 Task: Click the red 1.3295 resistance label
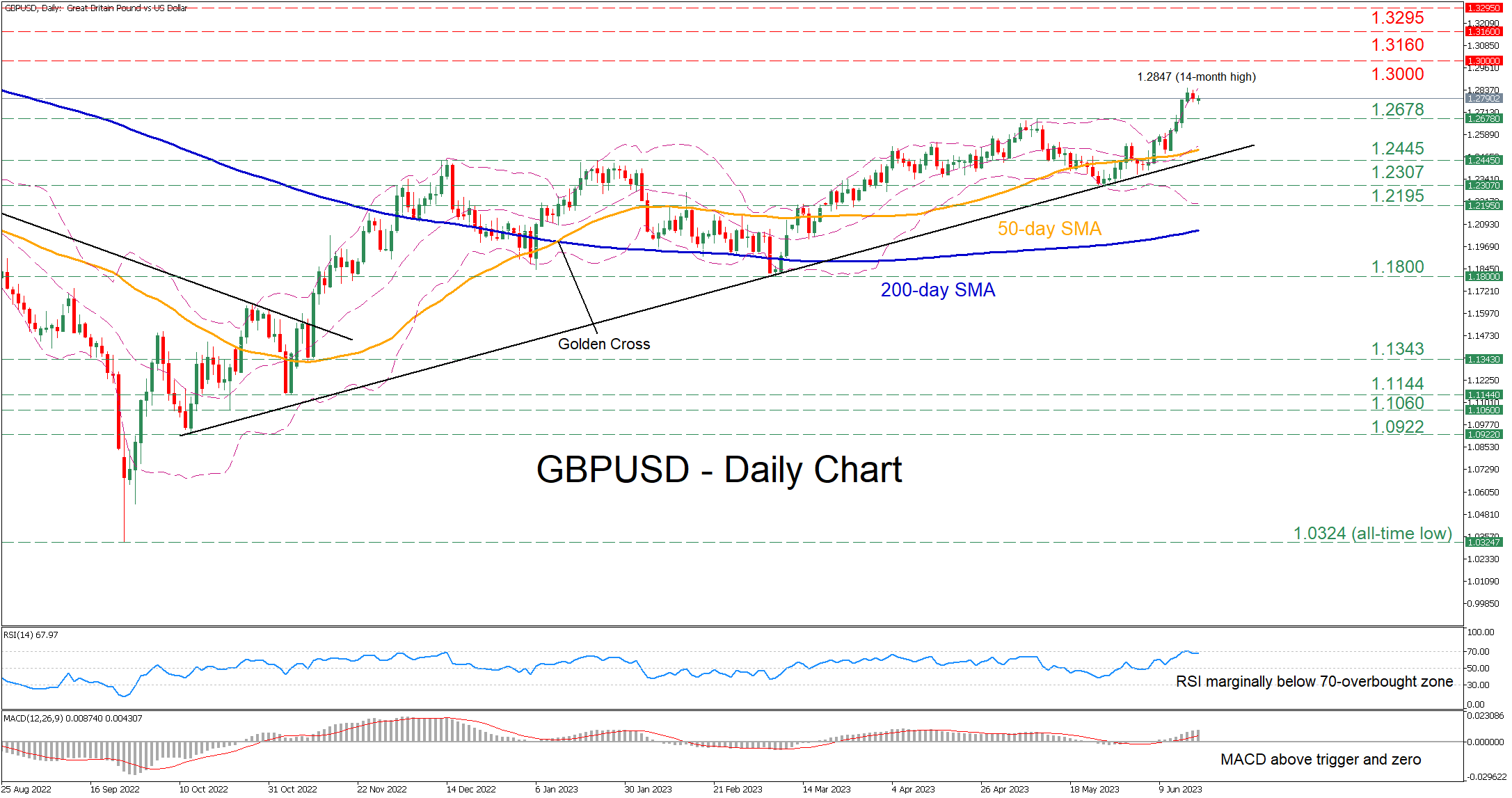coord(1397,18)
